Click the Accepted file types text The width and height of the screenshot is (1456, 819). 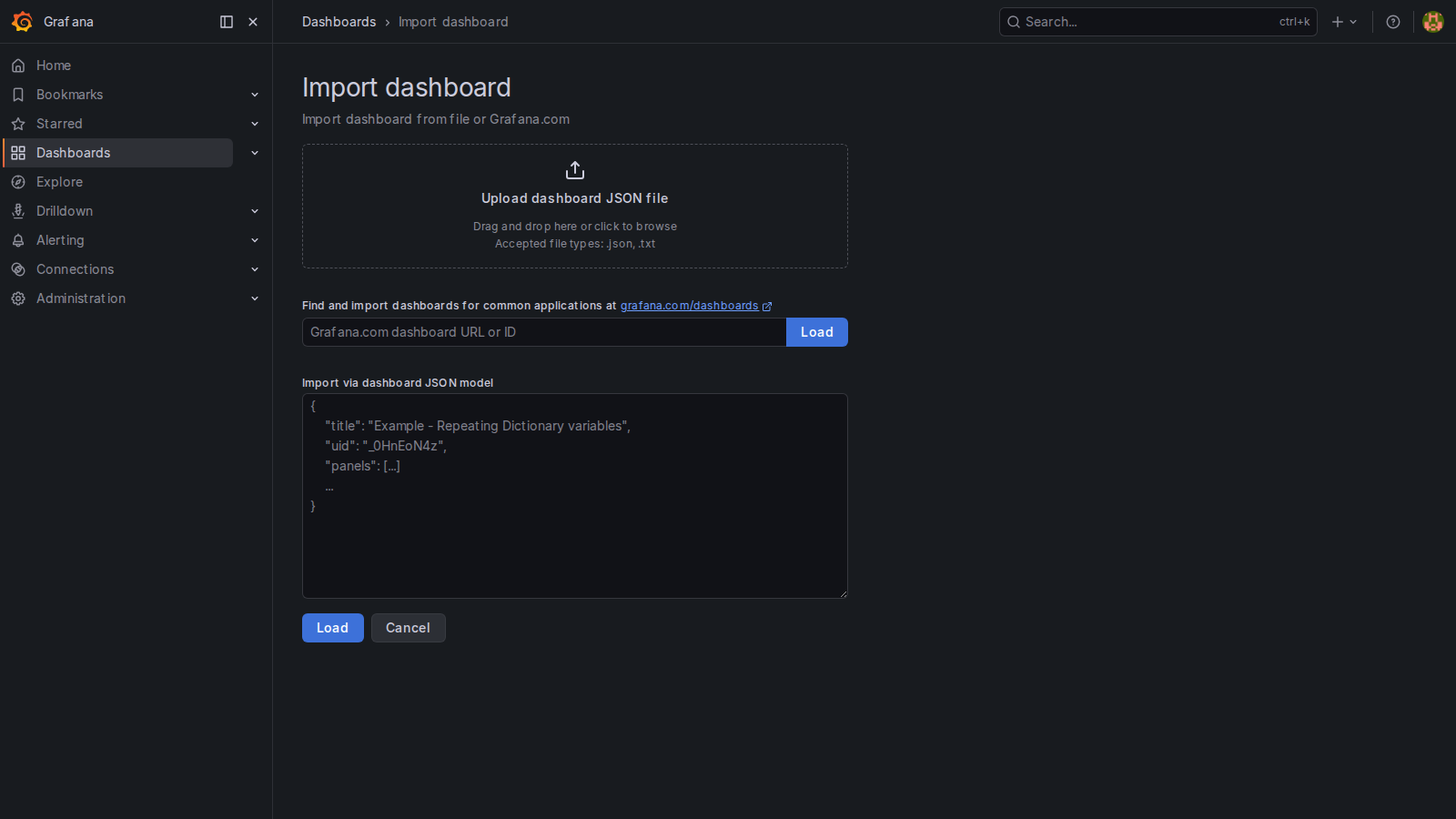pos(575,244)
